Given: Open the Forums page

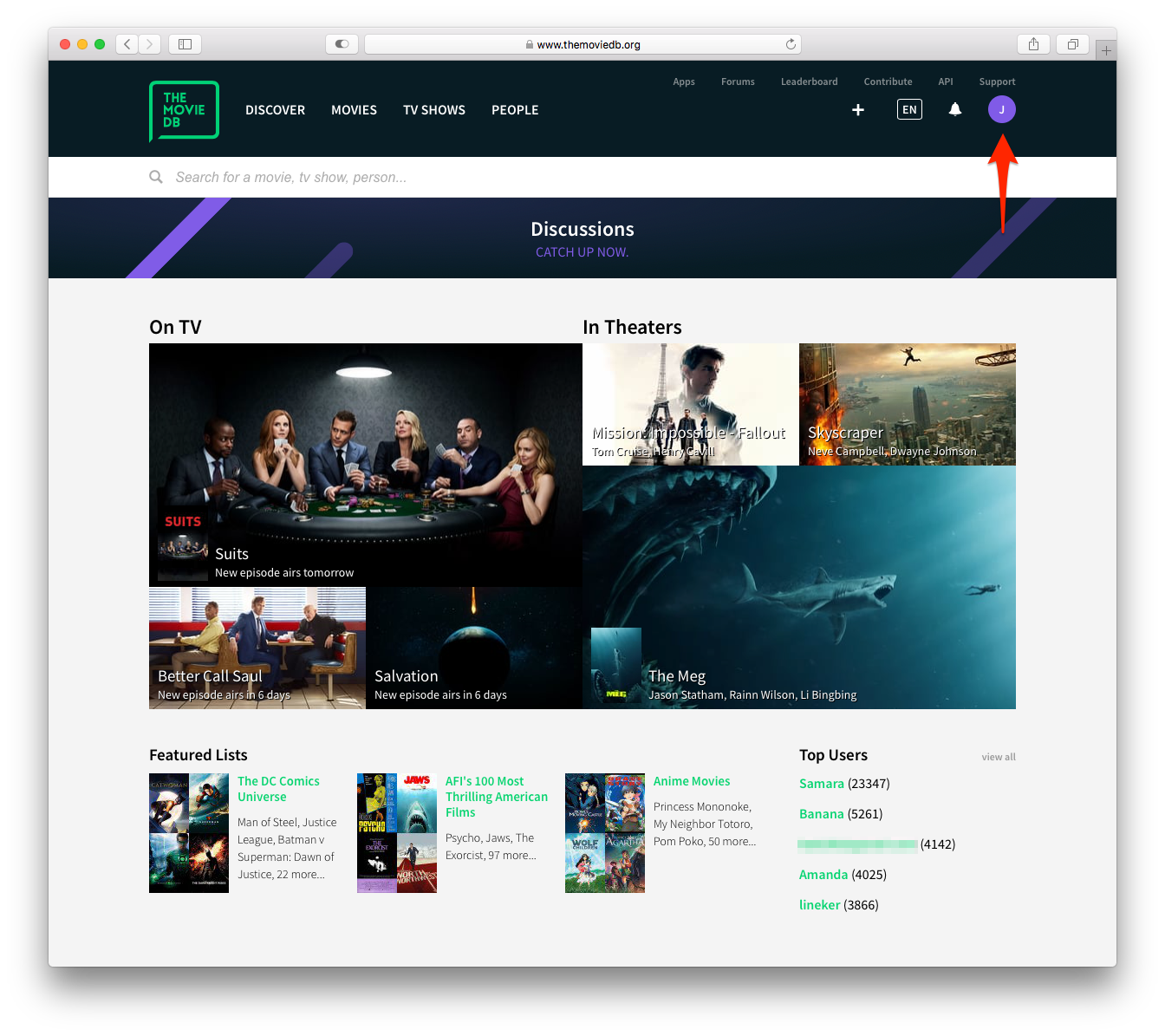Looking at the screenshot, I should click(738, 81).
